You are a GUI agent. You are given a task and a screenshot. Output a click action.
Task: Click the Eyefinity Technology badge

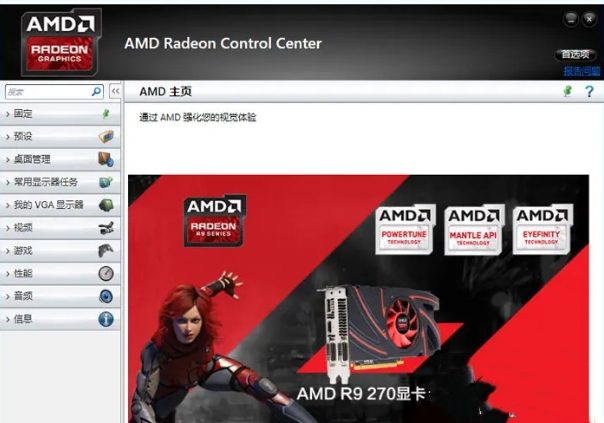click(x=542, y=230)
